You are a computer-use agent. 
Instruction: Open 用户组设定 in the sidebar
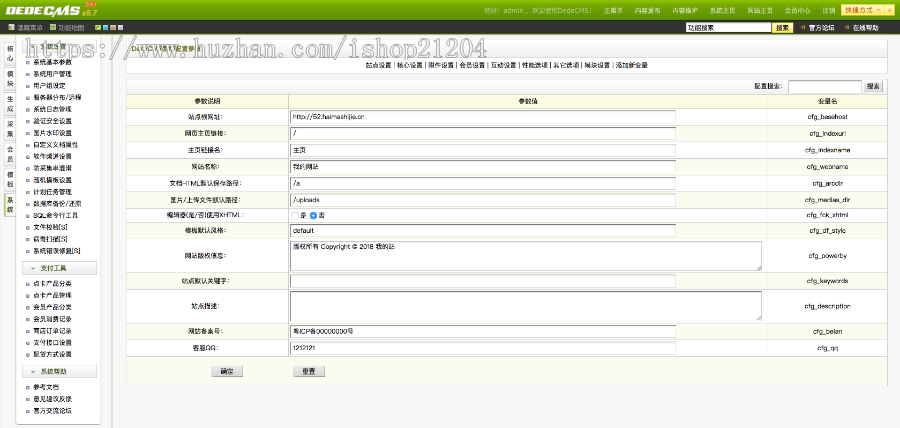pyautogui.click(x=49, y=85)
